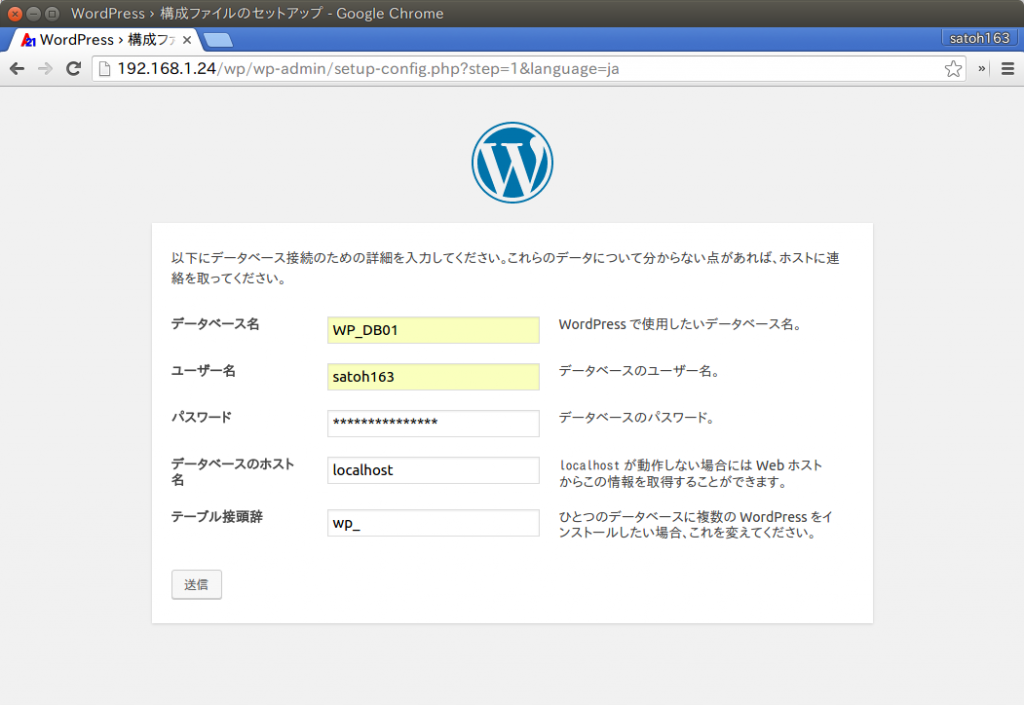Select the WordPress 構成ファイル tab
This screenshot has height=705, width=1024.
(104, 40)
